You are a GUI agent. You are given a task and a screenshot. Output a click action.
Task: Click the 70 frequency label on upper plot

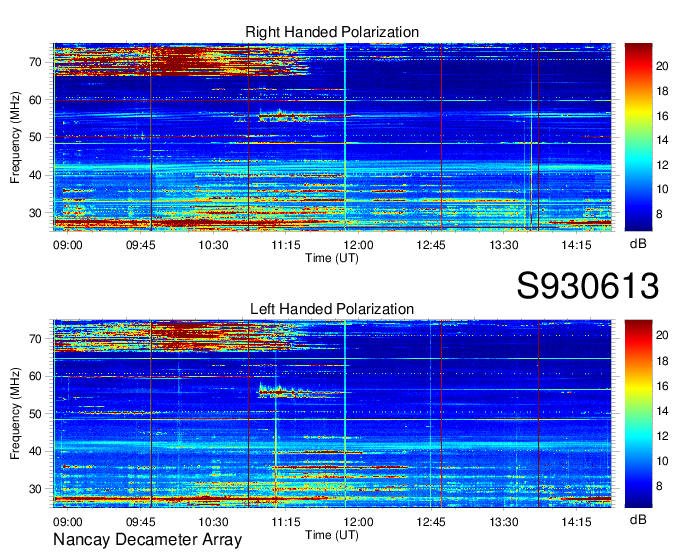[x=36, y=62]
